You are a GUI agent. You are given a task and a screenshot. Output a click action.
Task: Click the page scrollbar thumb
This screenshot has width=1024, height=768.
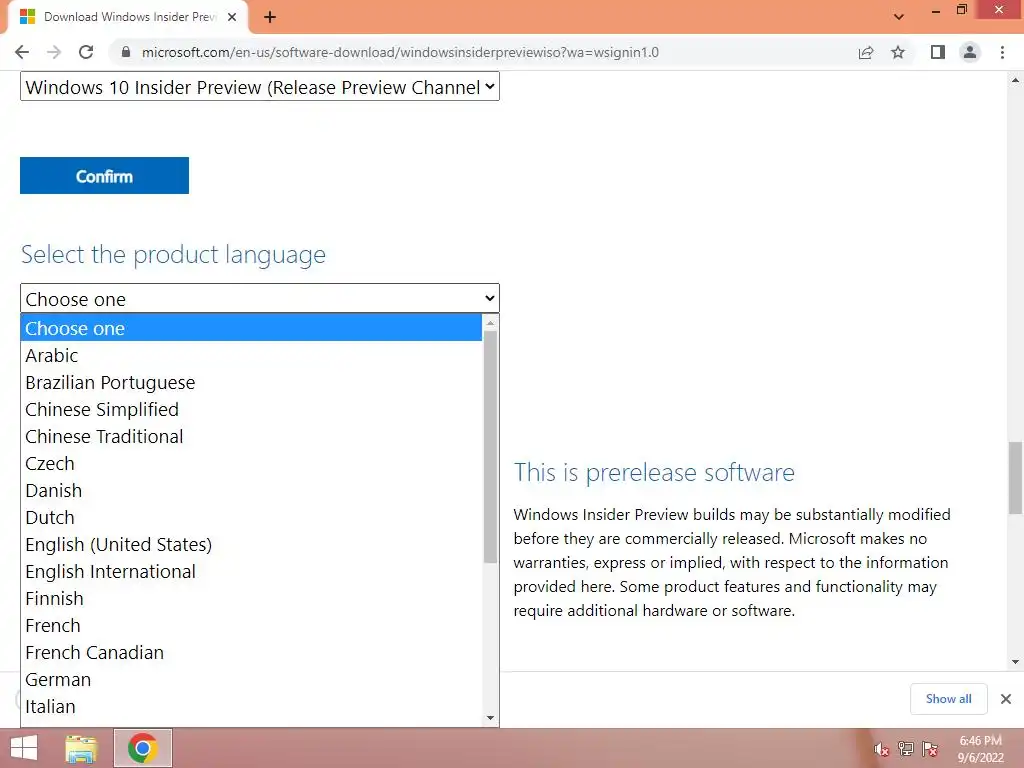1015,477
